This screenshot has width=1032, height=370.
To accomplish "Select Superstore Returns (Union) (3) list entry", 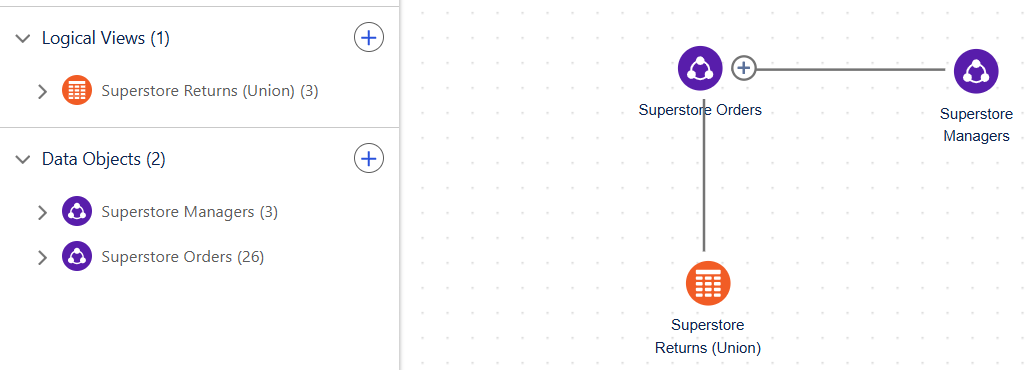I will 210,91.
